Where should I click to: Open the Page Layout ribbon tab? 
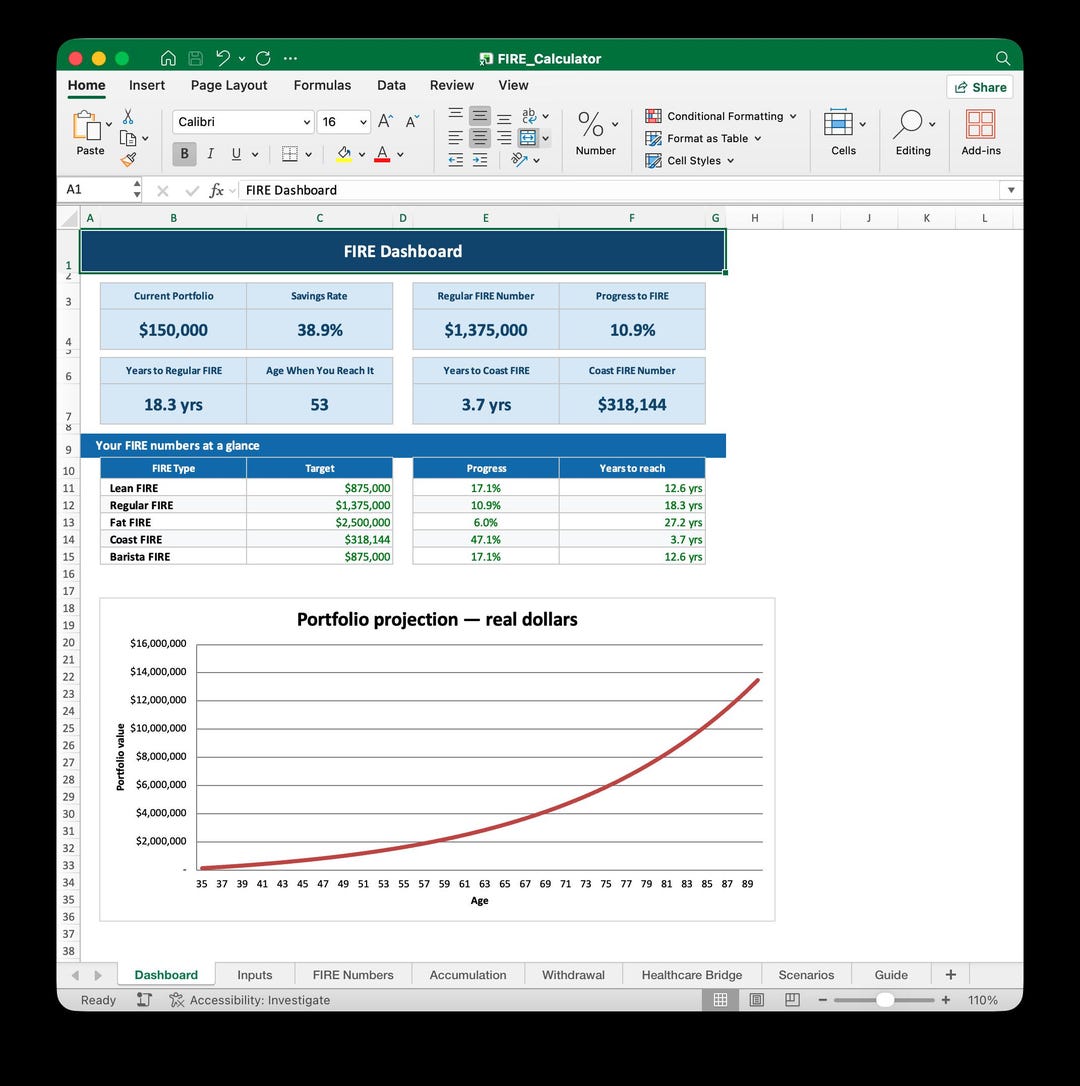pyautogui.click(x=229, y=85)
